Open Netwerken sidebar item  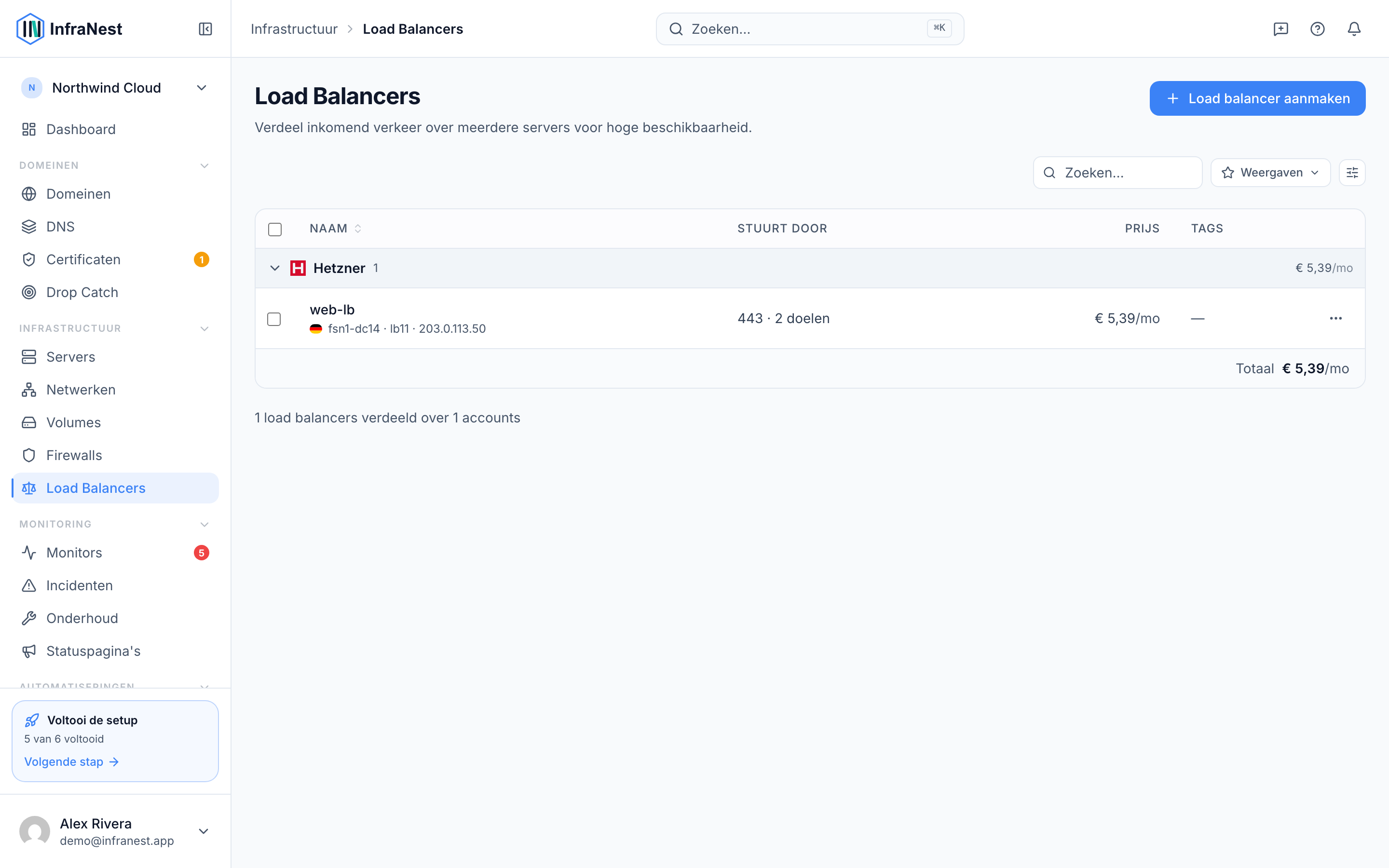click(x=115, y=390)
